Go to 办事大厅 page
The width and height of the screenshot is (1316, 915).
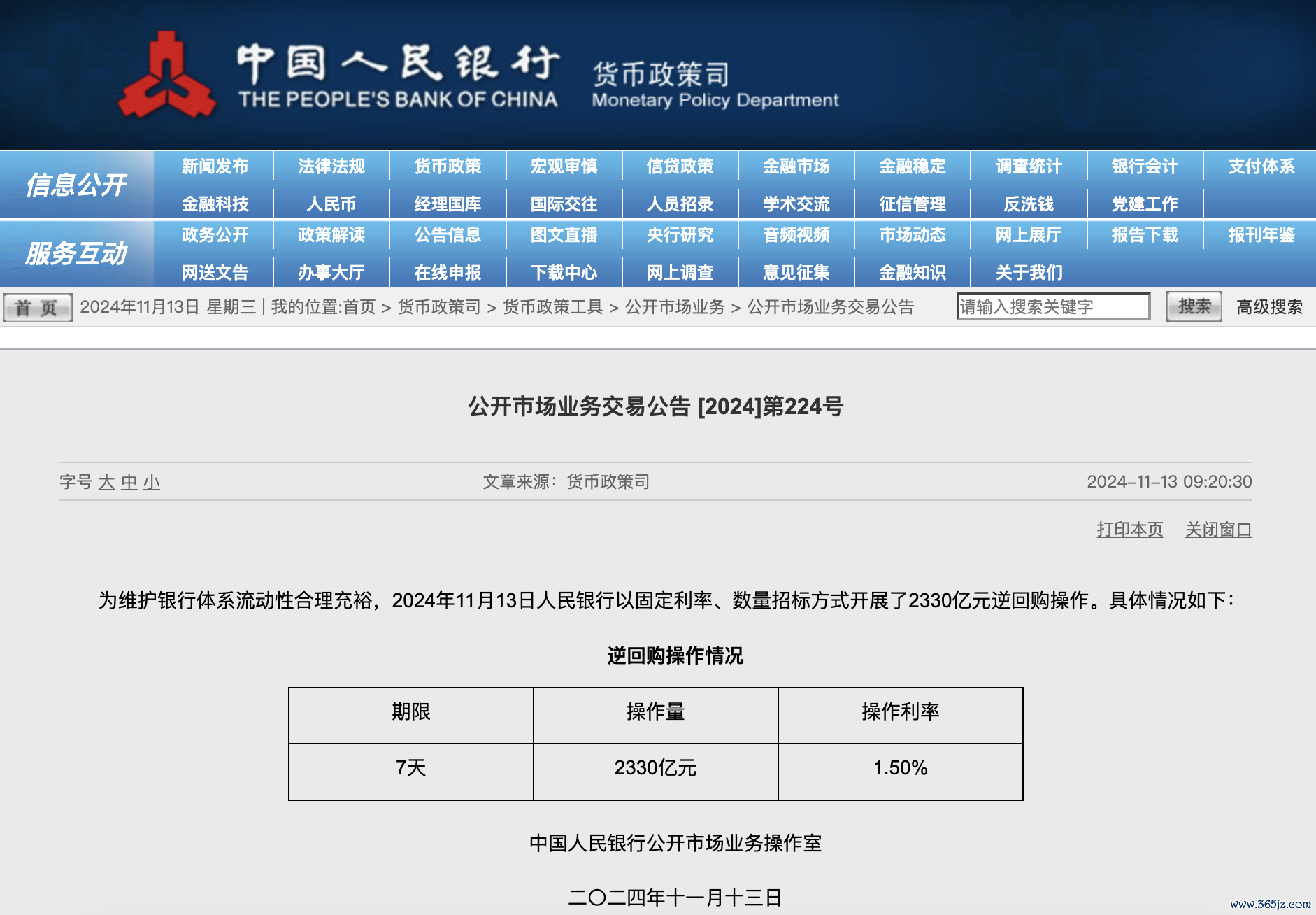331,273
